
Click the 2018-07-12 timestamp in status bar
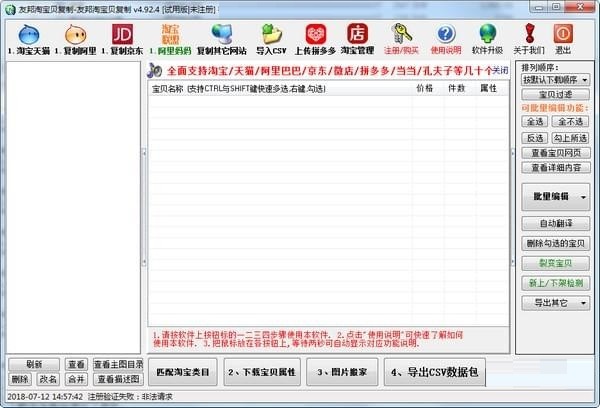[45, 397]
